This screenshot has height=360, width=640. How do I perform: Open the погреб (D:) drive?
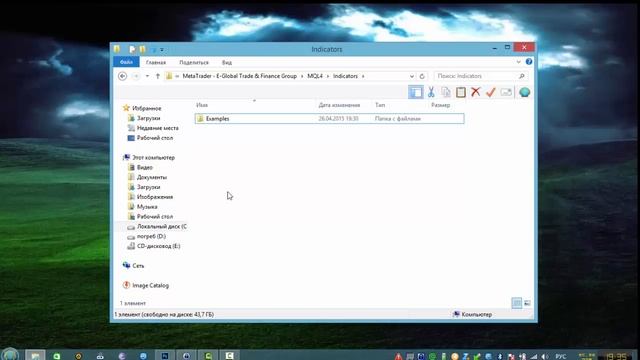(151, 236)
